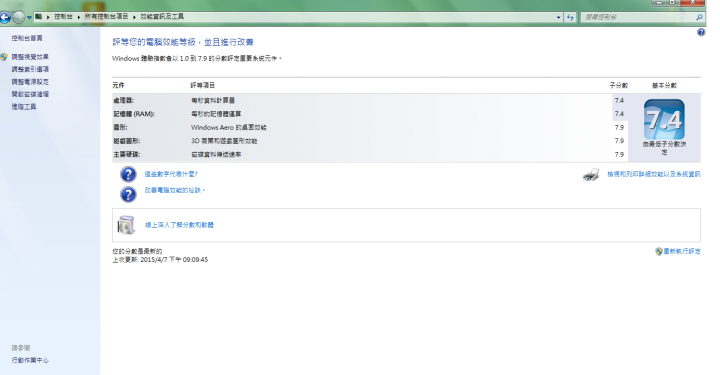The image size is (720, 375).
Task: Click the printer icon
Action: click(591, 174)
